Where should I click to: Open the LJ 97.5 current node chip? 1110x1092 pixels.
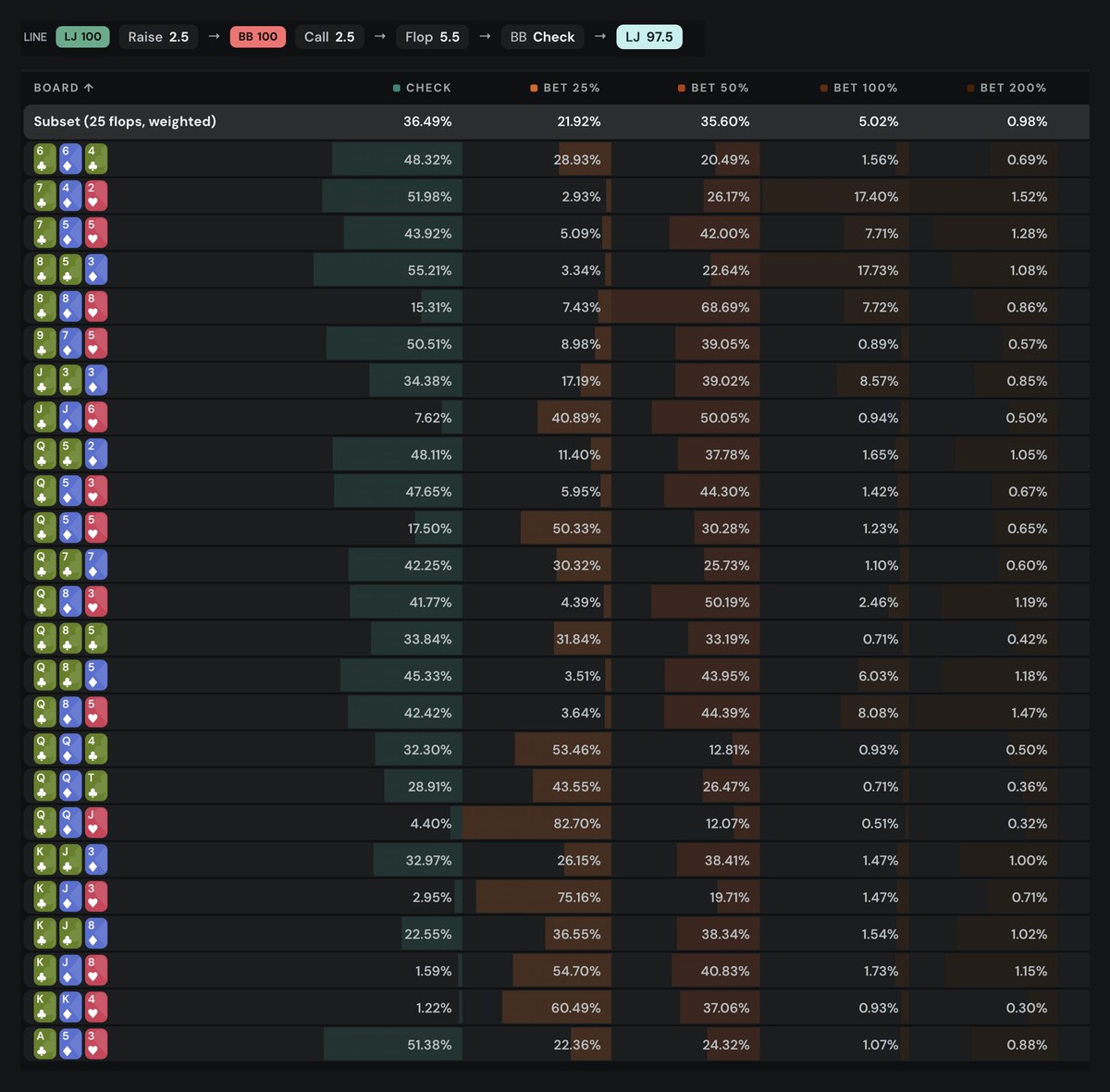(649, 37)
